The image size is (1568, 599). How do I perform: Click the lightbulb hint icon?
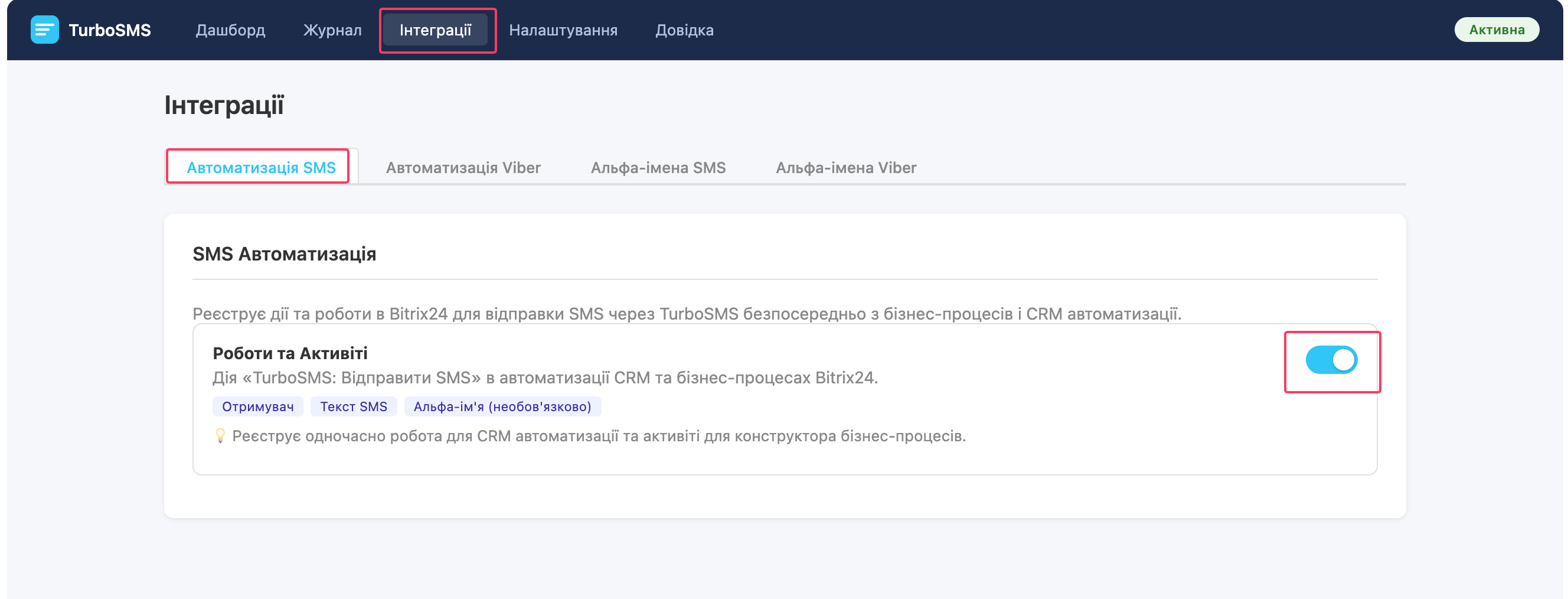[220, 436]
